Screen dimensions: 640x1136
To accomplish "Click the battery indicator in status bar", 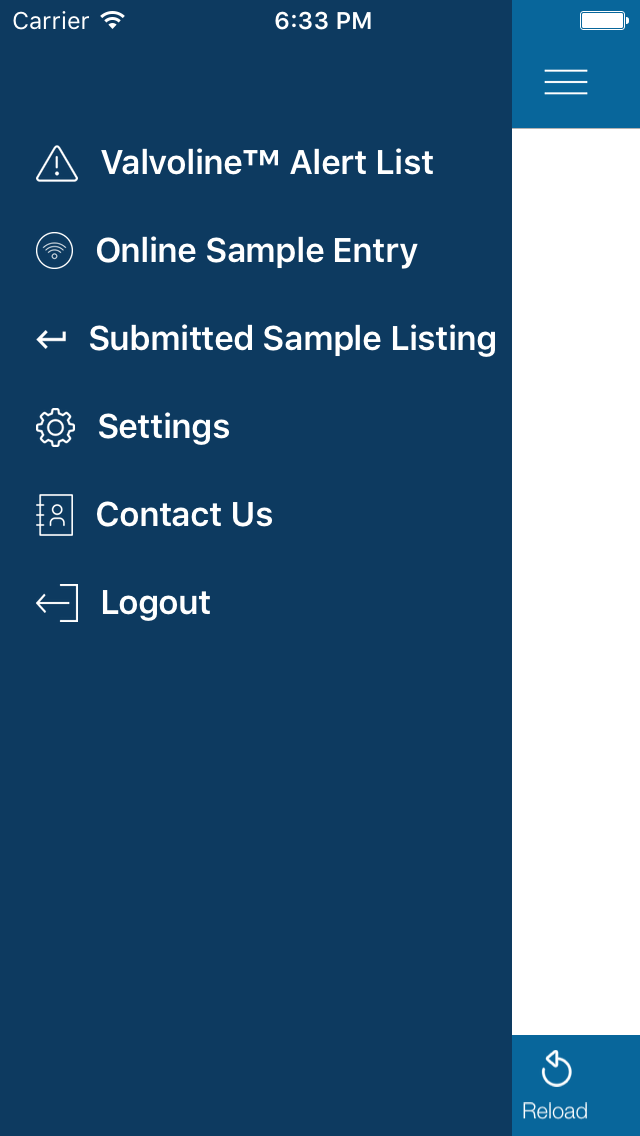I will click(604, 20).
